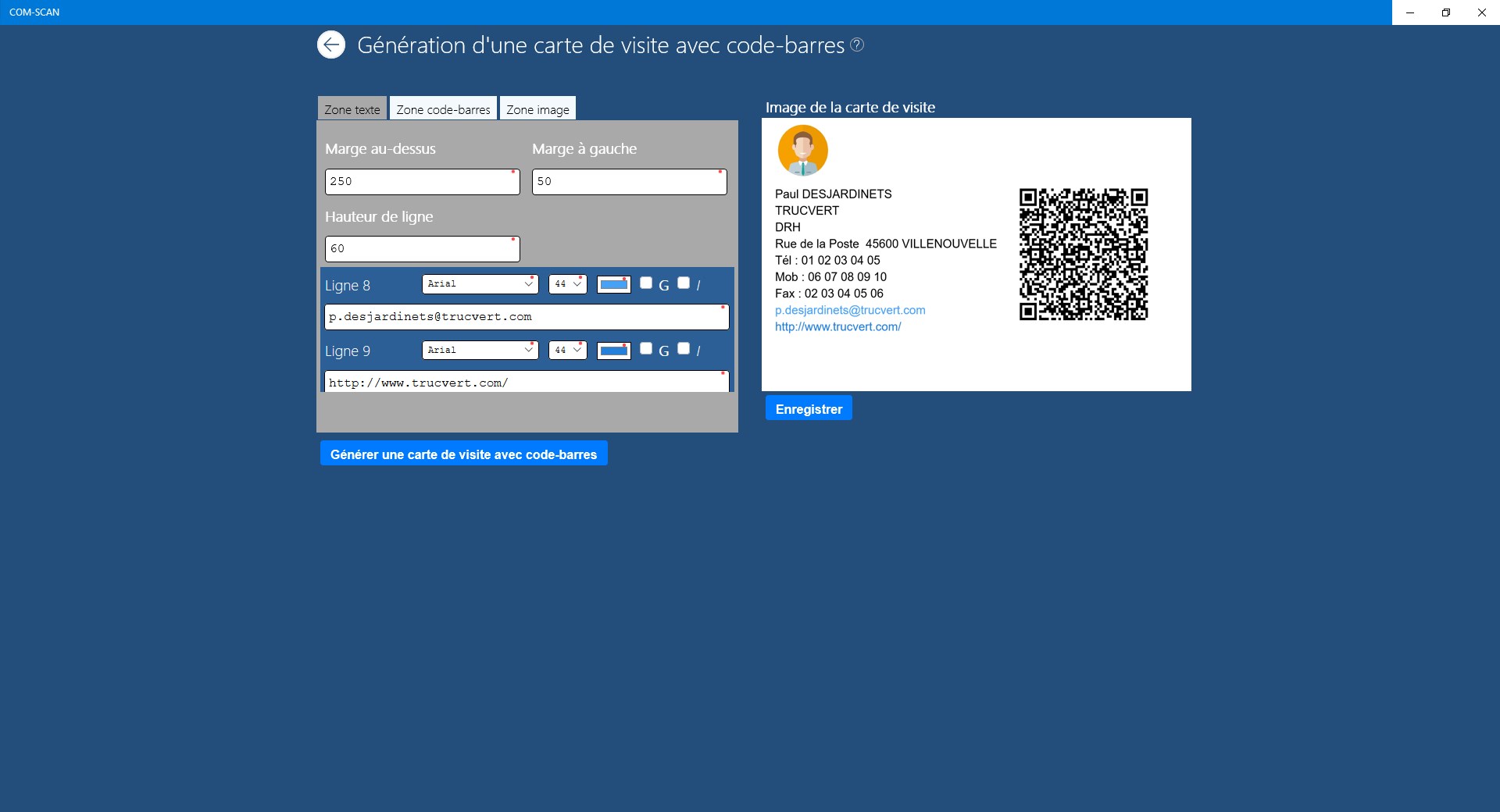This screenshot has height=812, width=1500.
Task: Click the Marge au-dessus input showing 250
Action: coord(422,181)
